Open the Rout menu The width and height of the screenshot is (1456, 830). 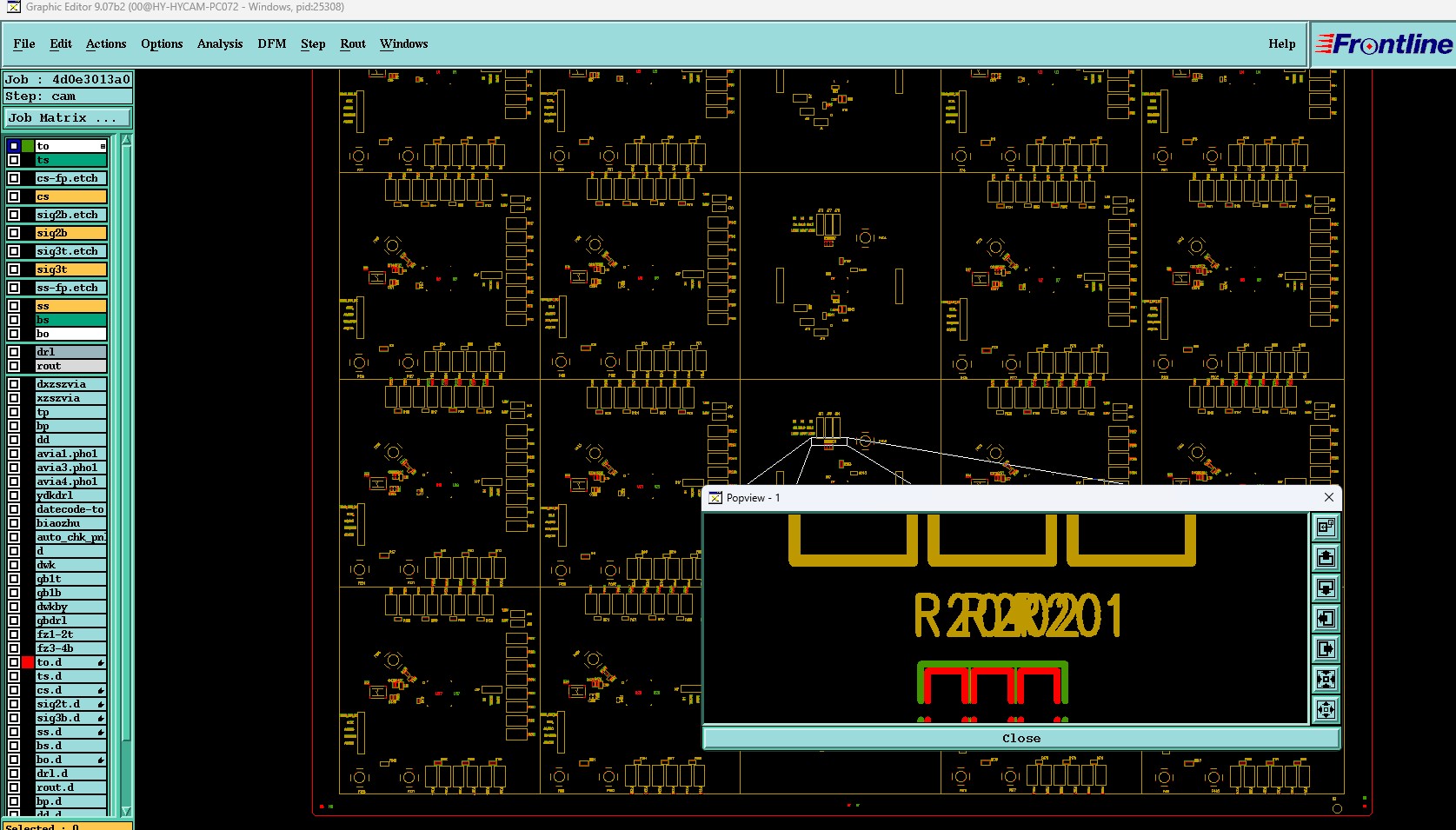tap(353, 43)
